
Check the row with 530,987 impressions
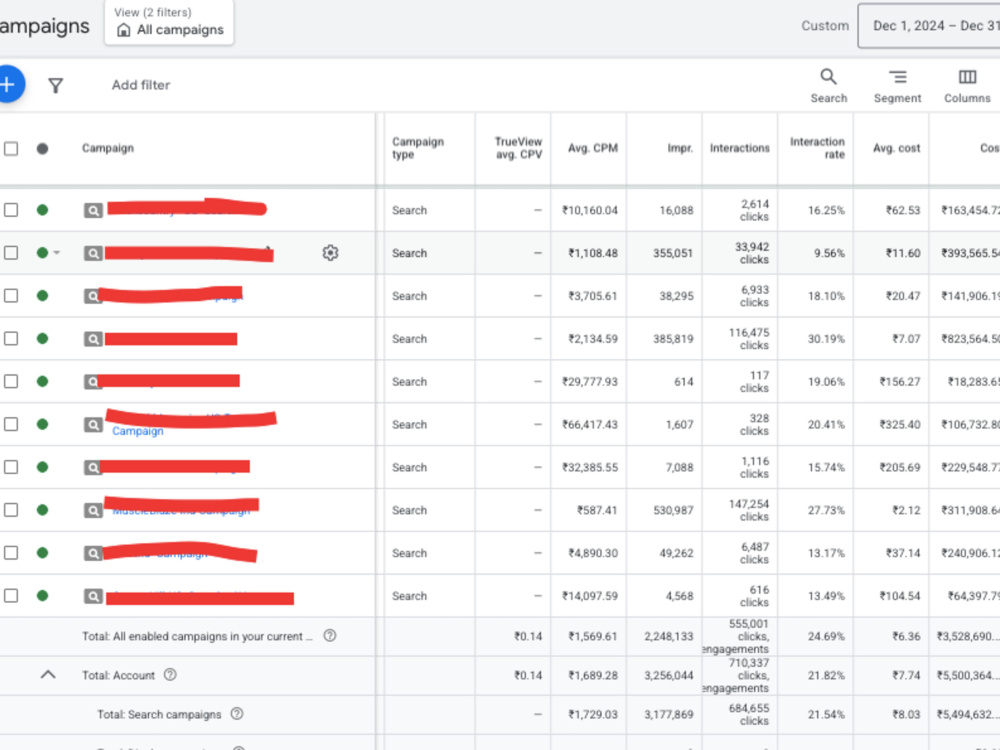tap(11, 510)
